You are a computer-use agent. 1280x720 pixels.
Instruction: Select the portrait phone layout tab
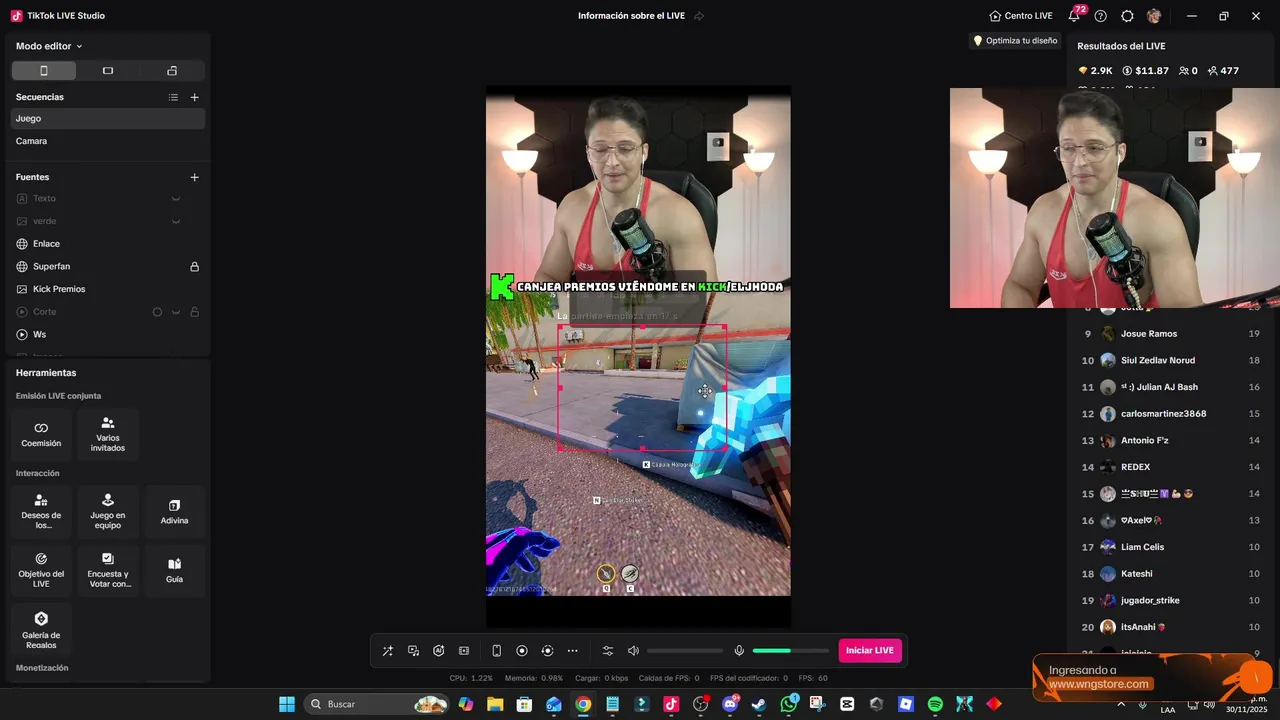[44, 71]
